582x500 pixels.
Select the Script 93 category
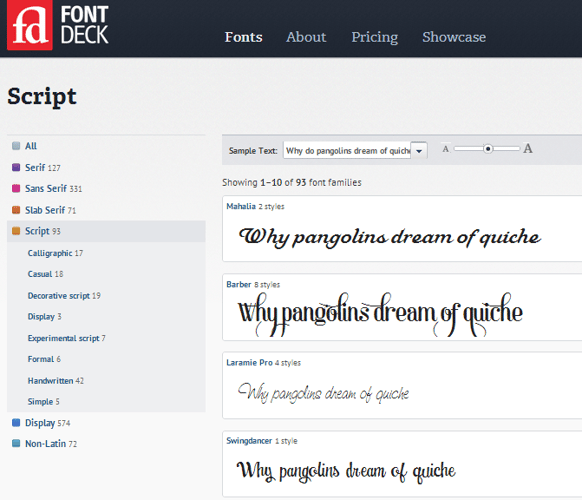(x=43, y=231)
